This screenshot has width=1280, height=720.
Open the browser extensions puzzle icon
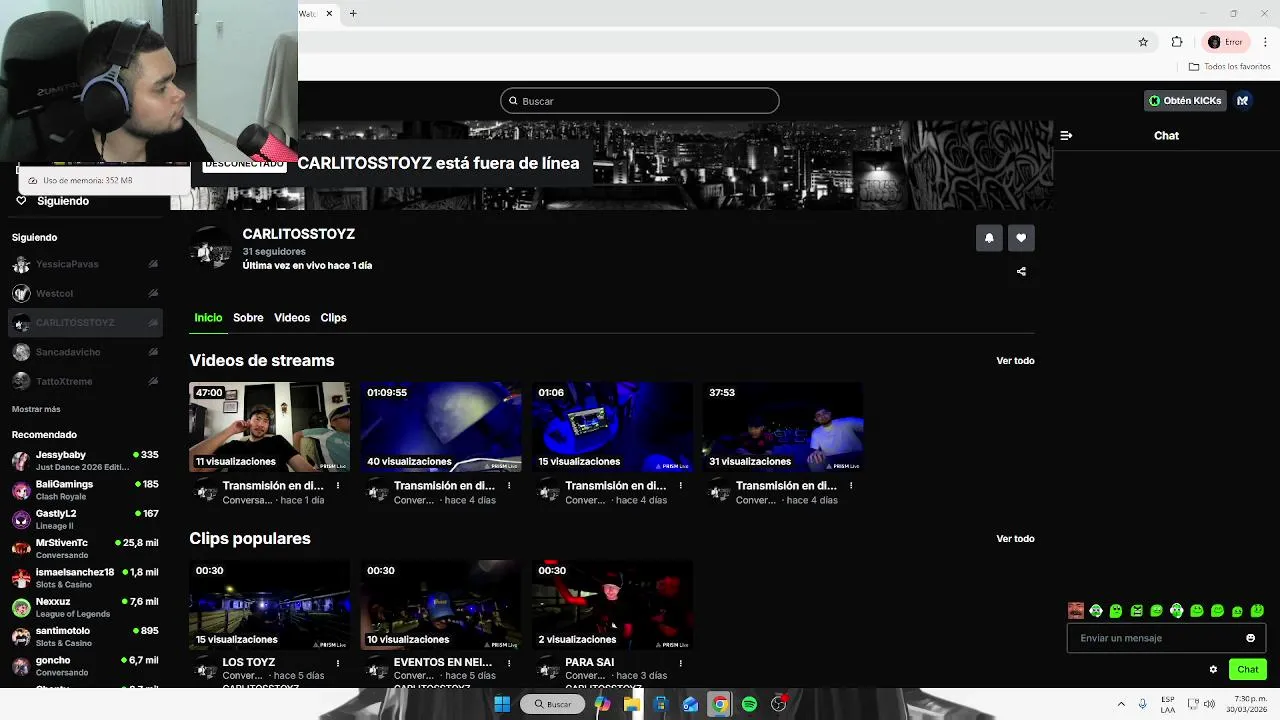click(x=1177, y=42)
